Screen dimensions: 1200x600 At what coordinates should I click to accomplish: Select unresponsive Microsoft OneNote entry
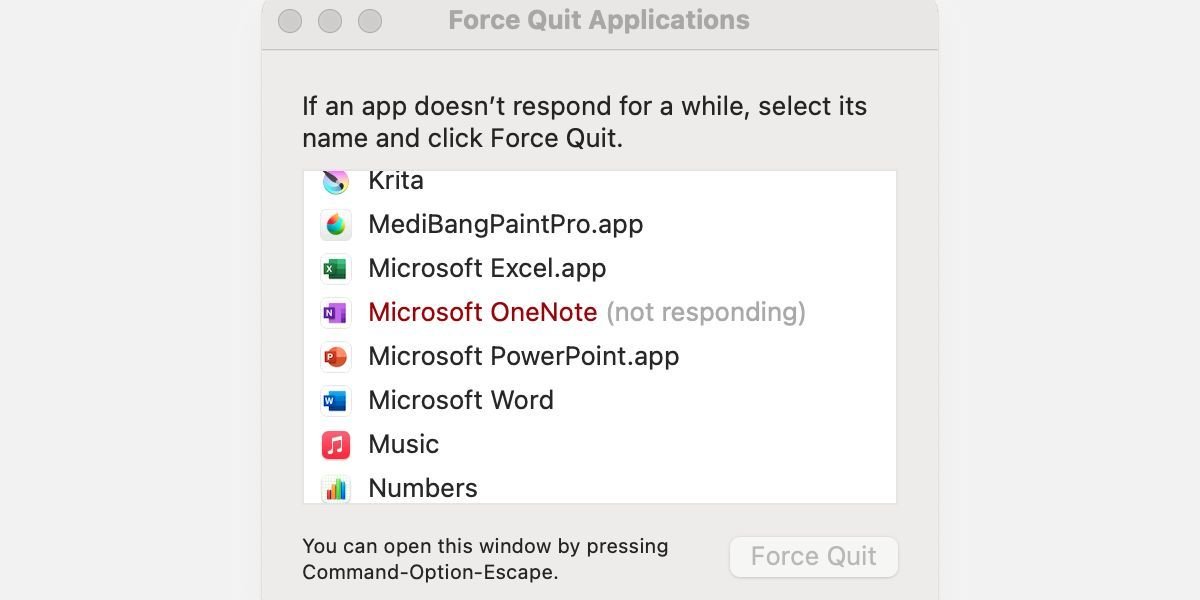pos(482,313)
